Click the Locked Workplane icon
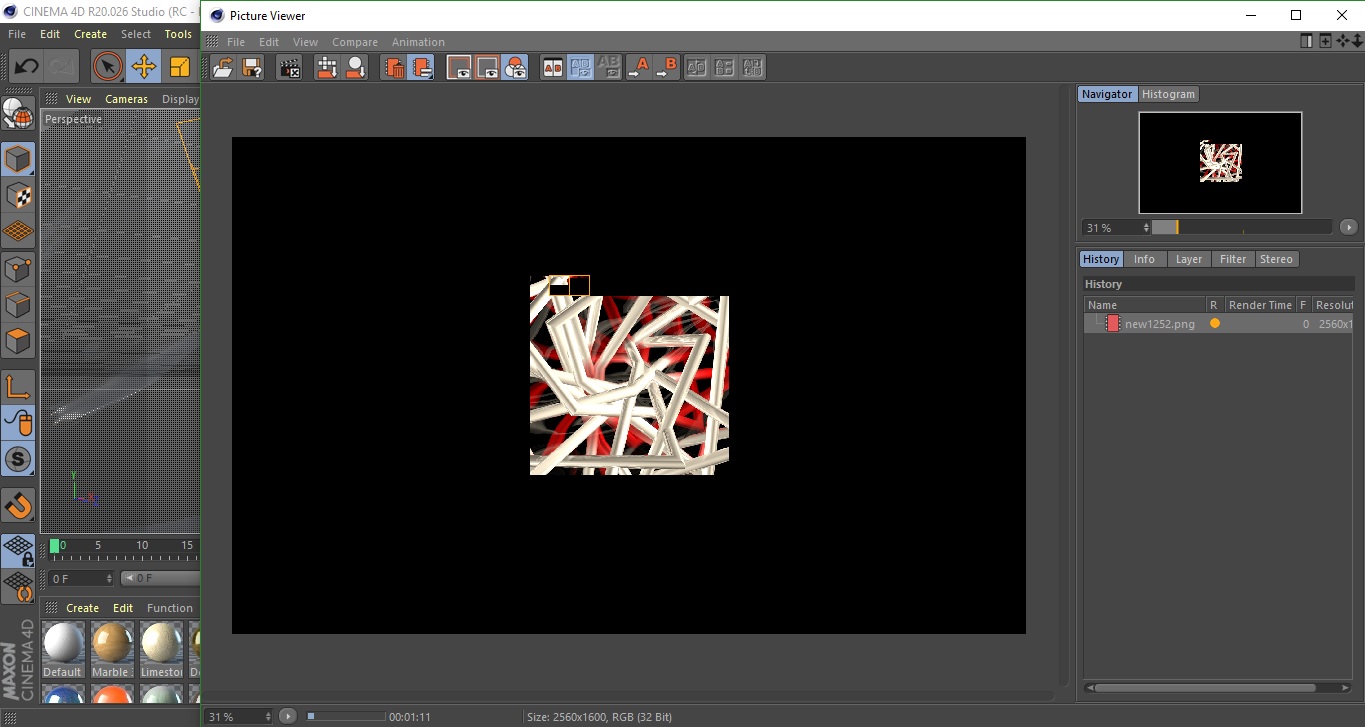The height and width of the screenshot is (727, 1365). pyautogui.click(x=17, y=550)
